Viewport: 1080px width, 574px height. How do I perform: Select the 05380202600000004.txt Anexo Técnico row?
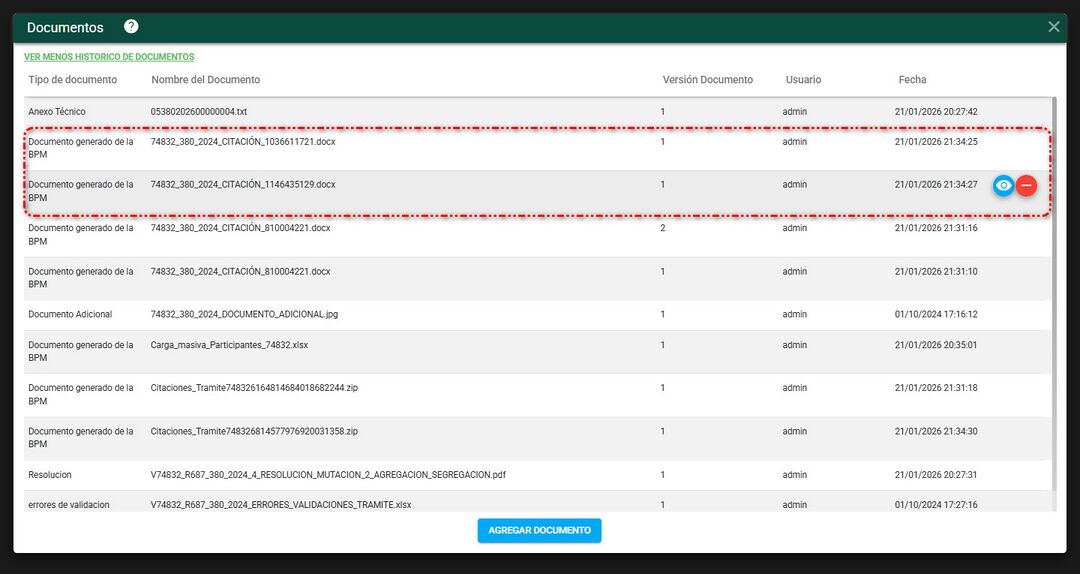click(x=199, y=112)
